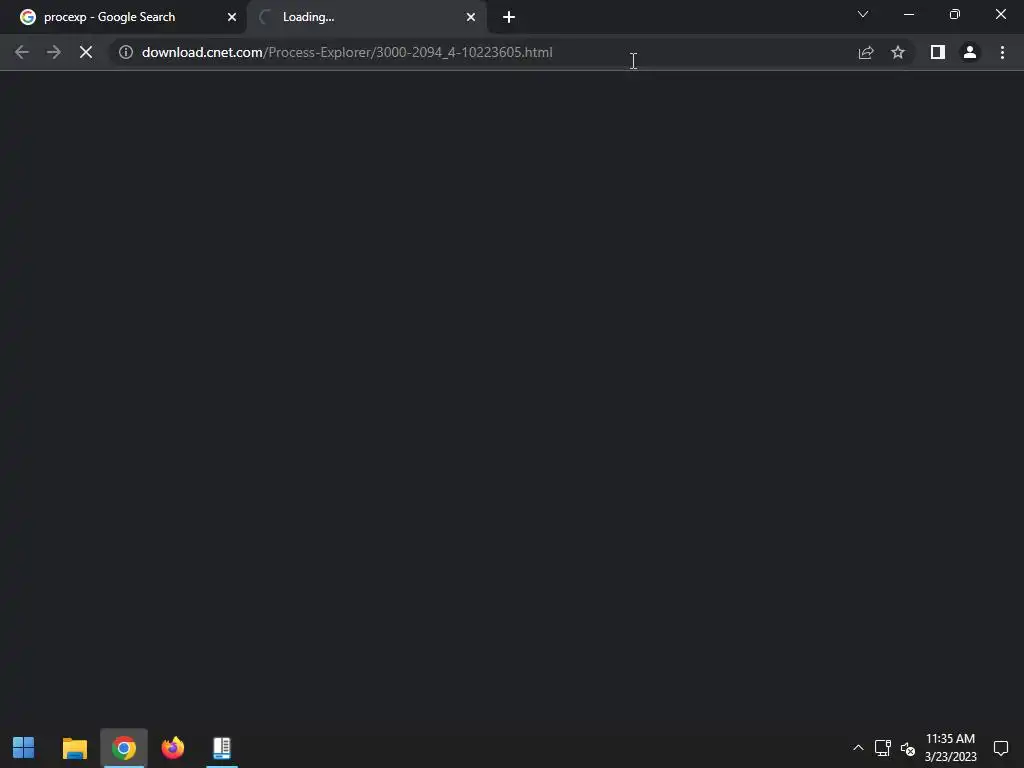Select the Loading... tab

367,17
